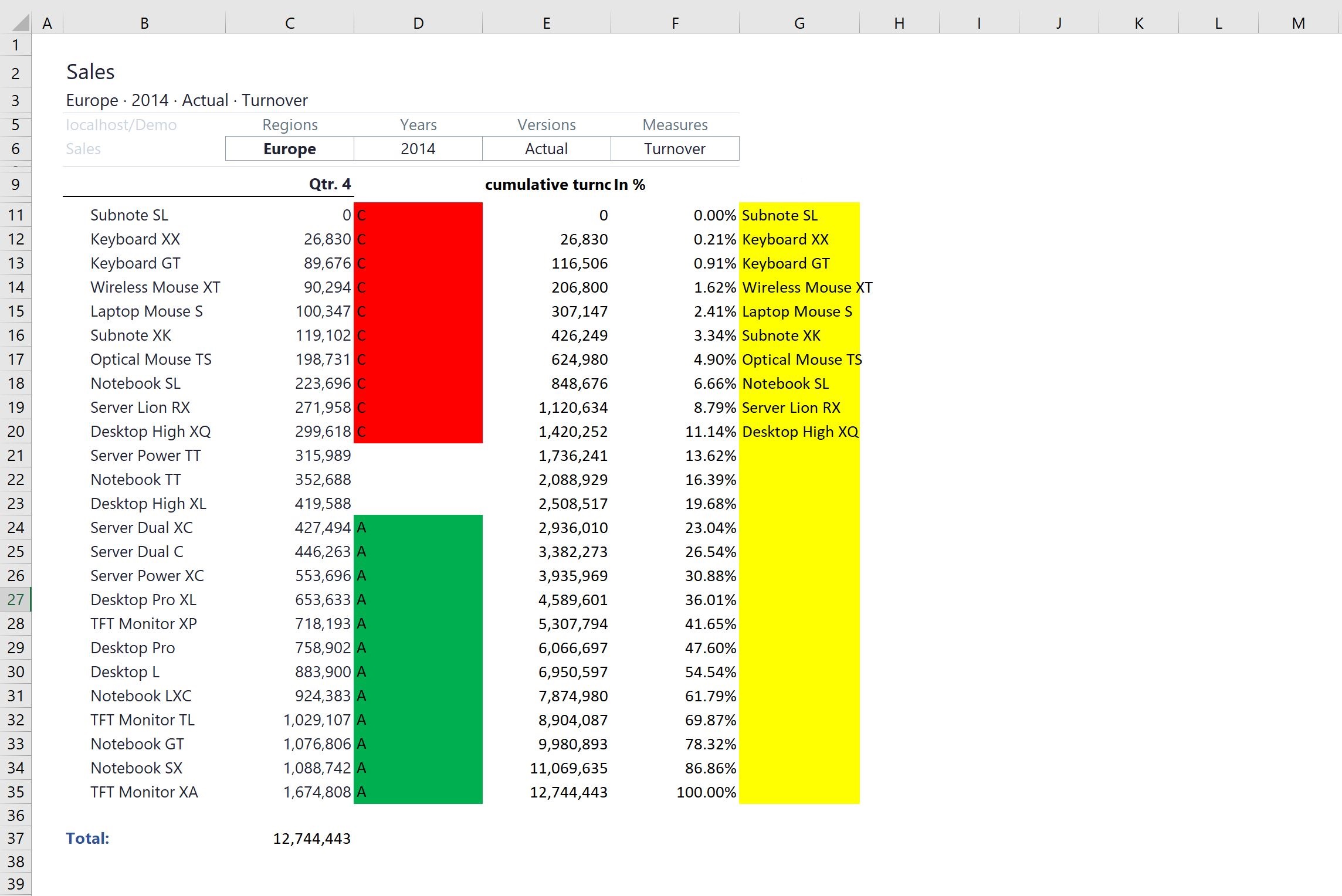1342x896 pixels.
Task: Click the red C cell for Subnote SL
Action: (418, 215)
